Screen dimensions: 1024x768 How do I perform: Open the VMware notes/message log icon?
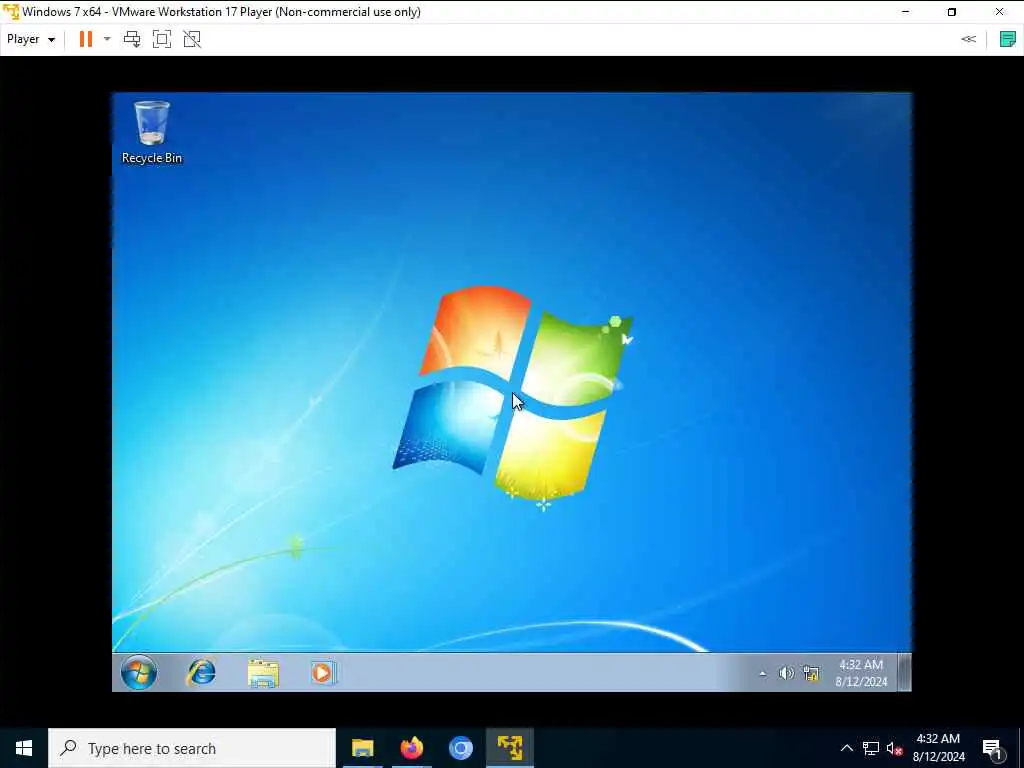click(1008, 39)
